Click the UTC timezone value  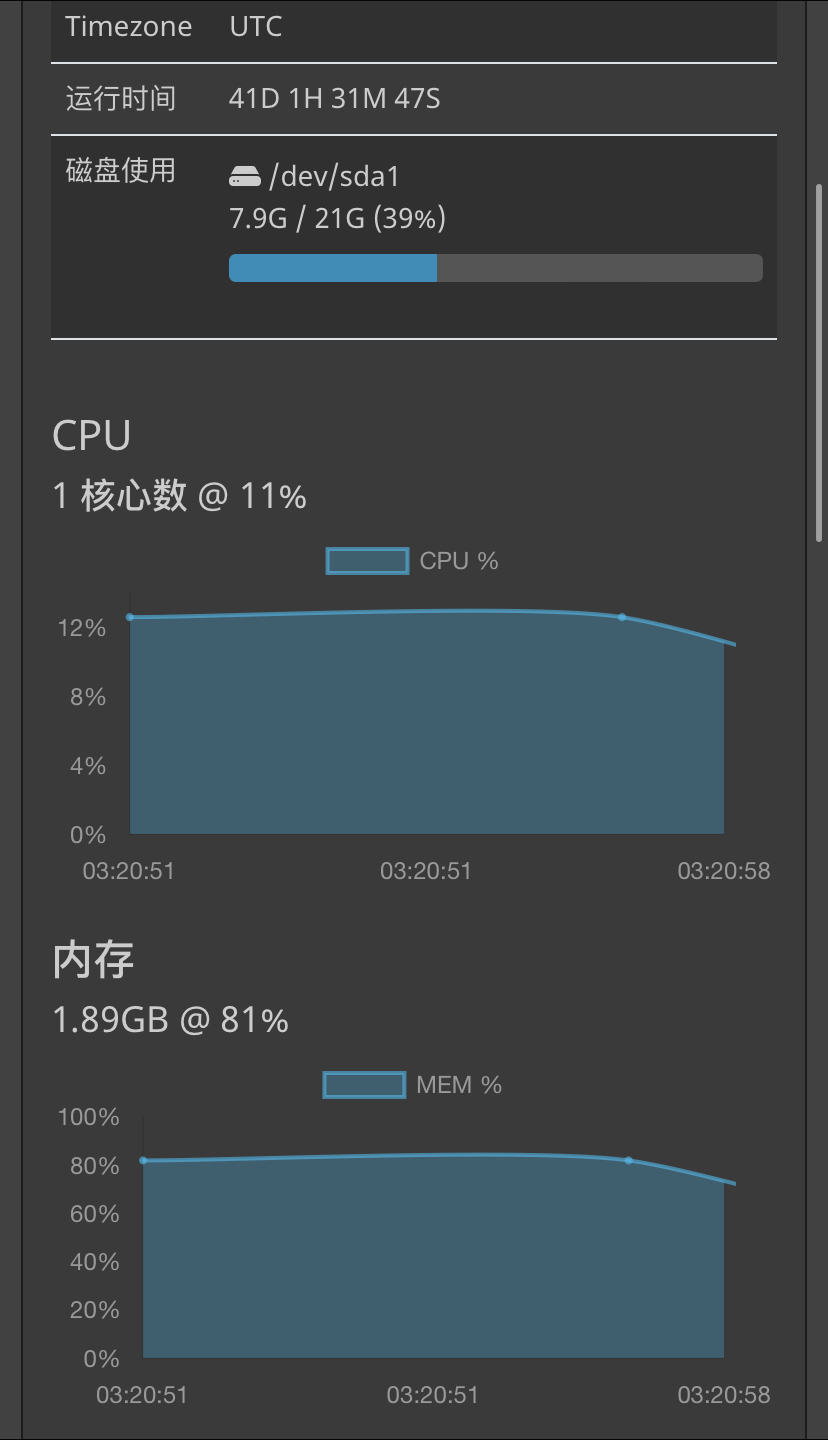tap(256, 26)
